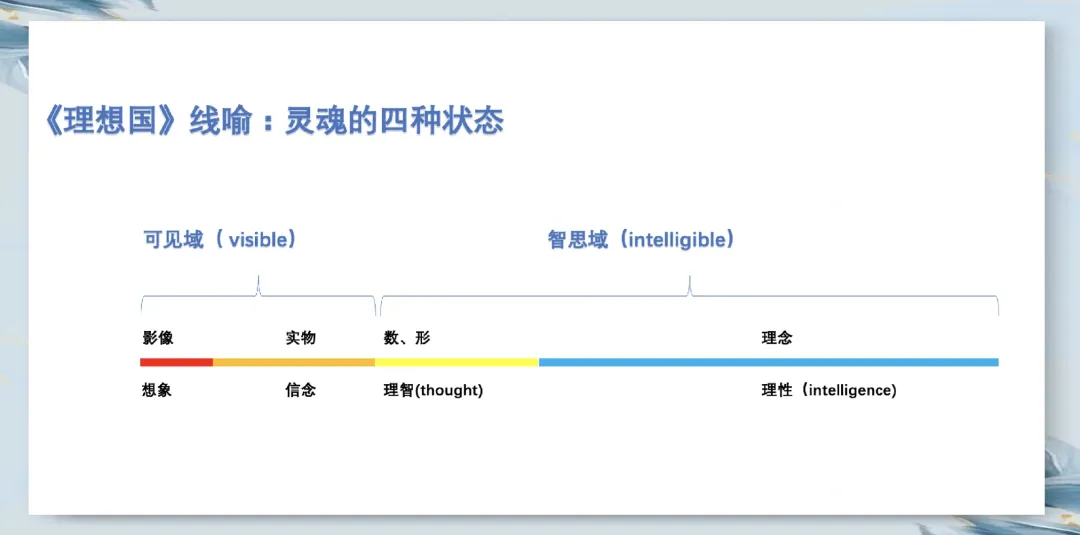Click the 理智(thought) text

(x=433, y=390)
